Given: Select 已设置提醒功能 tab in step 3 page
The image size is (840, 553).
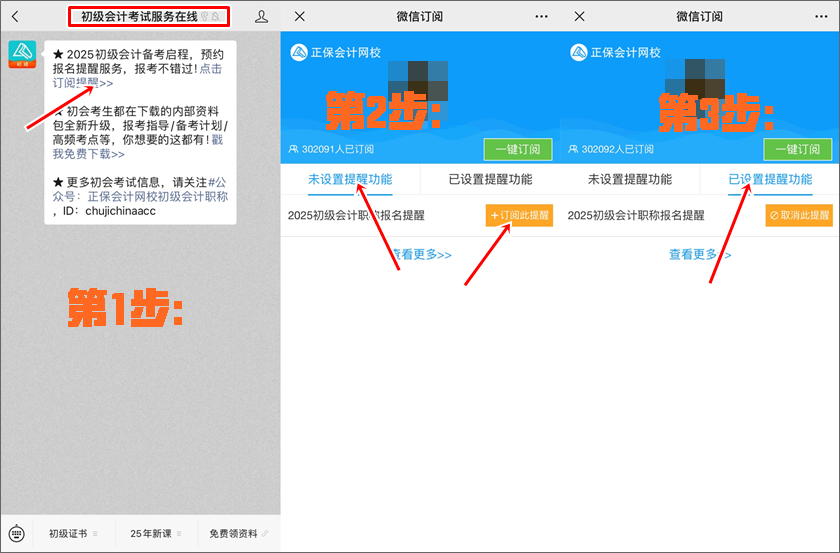Looking at the screenshot, I should [770, 180].
